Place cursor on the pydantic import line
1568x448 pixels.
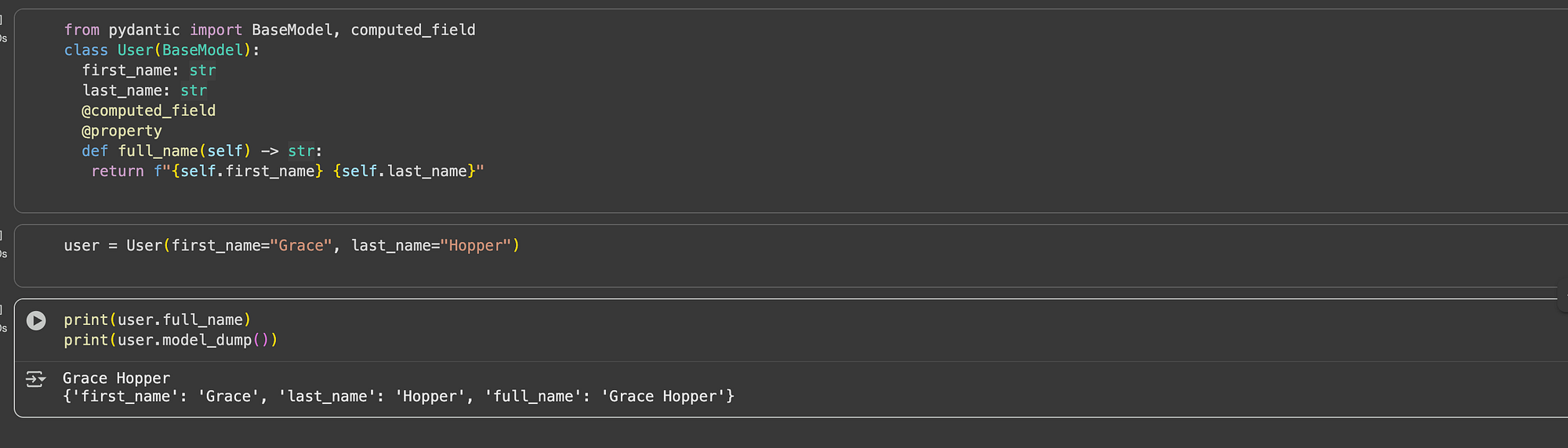[x=270, y=30]
